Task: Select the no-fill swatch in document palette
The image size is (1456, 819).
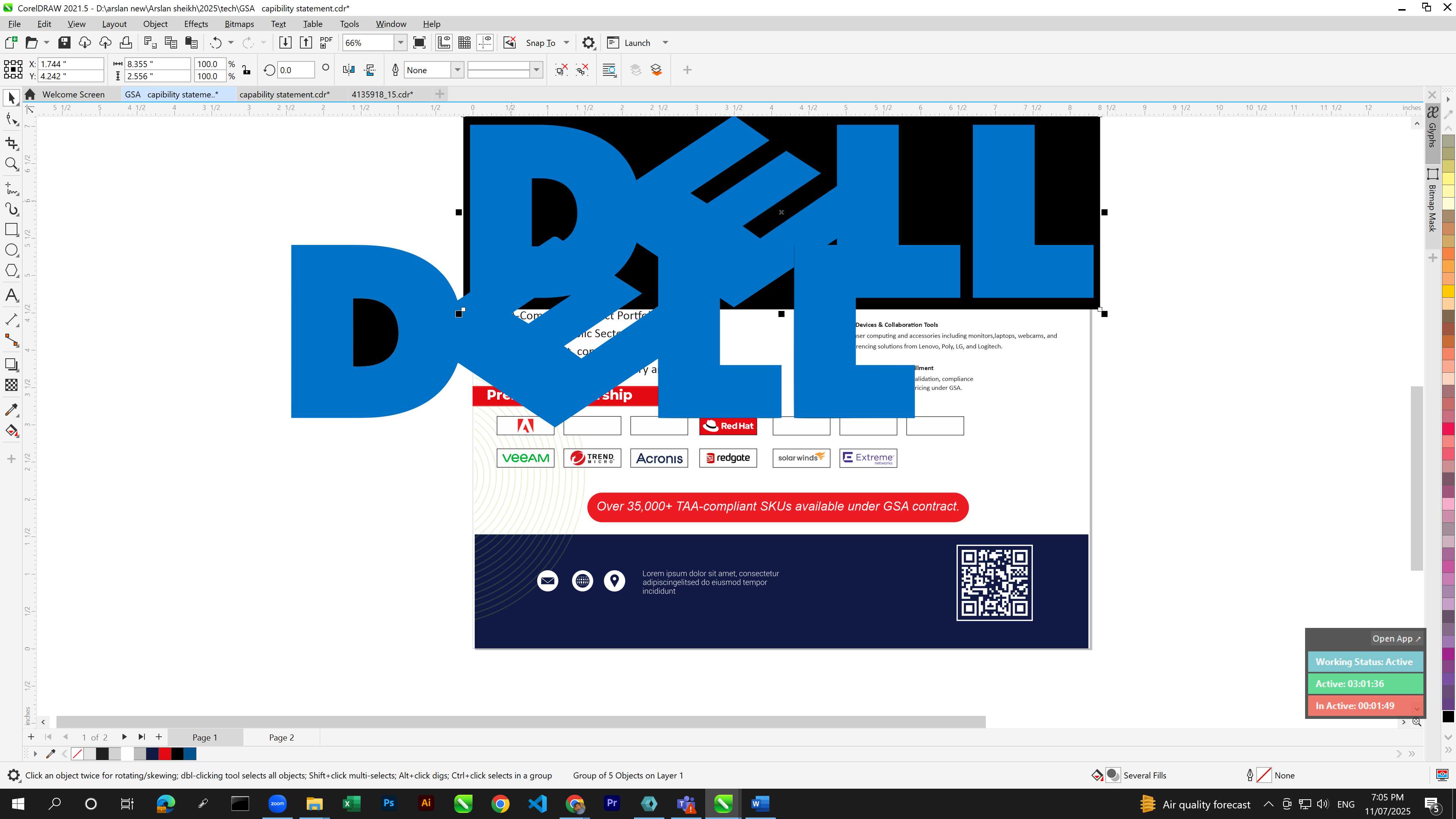Action: (77, 753)
